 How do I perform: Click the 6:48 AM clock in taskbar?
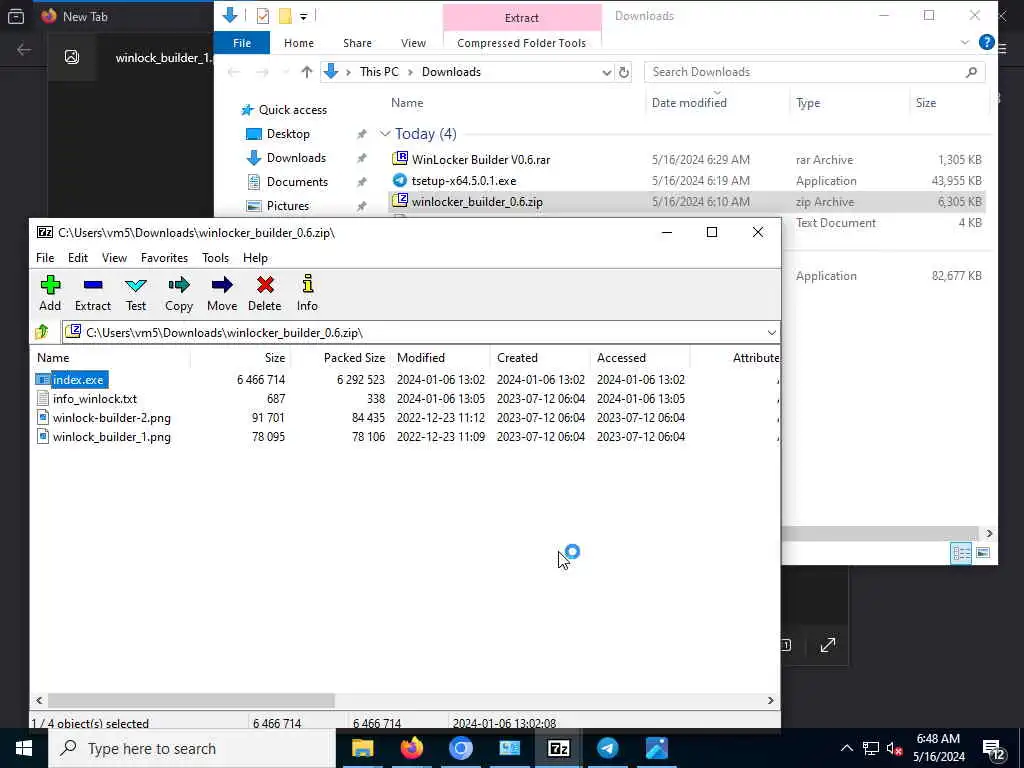pos(938,748)
